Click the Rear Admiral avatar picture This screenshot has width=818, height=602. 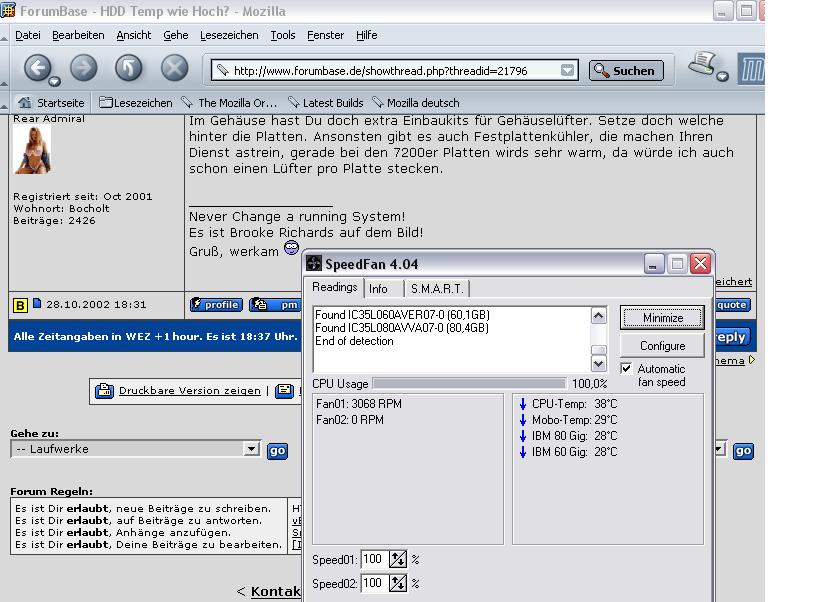tap(32, 150)
